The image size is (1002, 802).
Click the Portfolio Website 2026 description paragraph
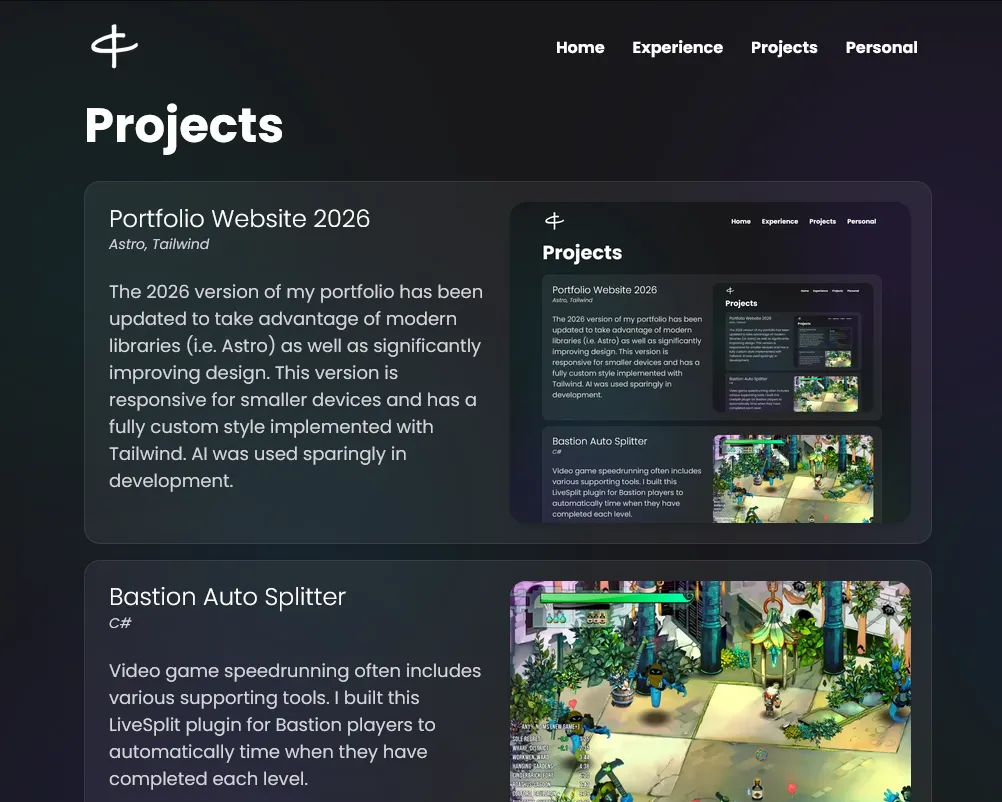tap(296, 386)
